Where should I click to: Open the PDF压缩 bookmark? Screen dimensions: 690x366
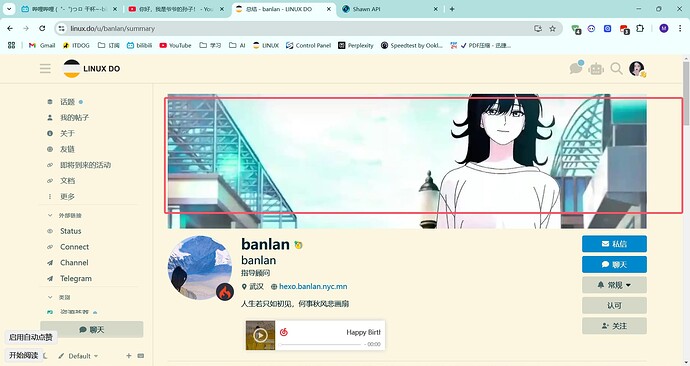(480, 45)
